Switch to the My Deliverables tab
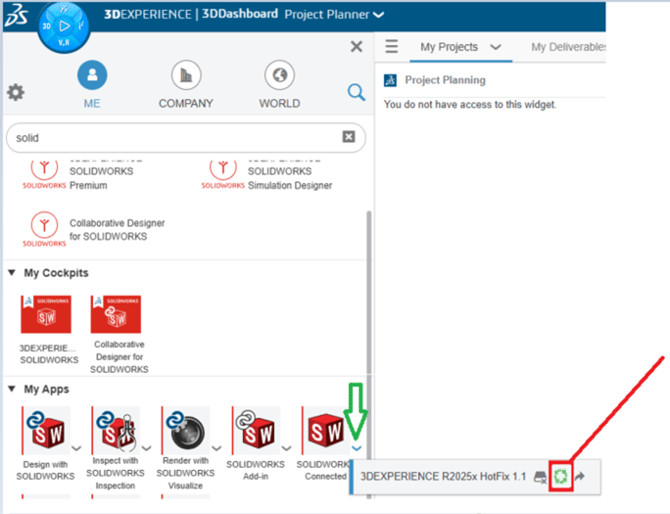This screenshot has width=670, height=514. [x=568, y=47]
